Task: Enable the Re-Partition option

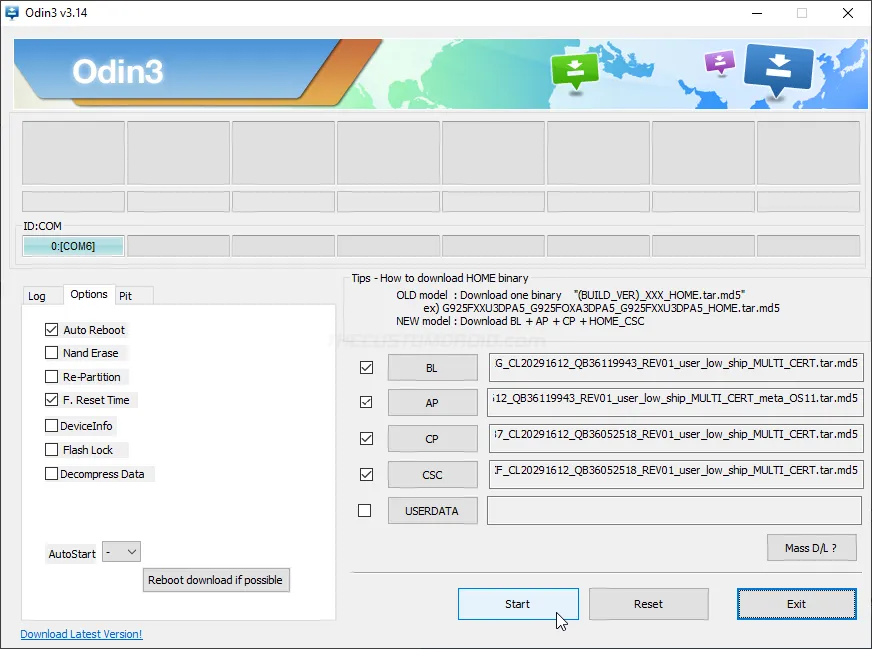Action: (x=52, y=377)
